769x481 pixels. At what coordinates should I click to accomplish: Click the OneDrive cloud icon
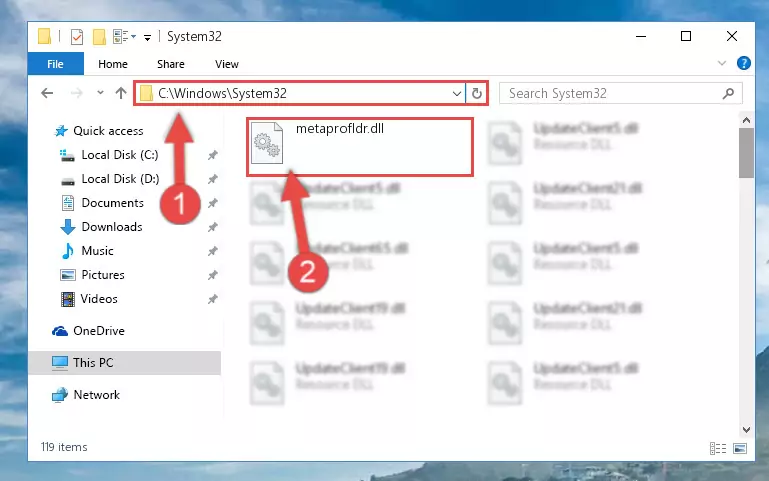[60, 331]
